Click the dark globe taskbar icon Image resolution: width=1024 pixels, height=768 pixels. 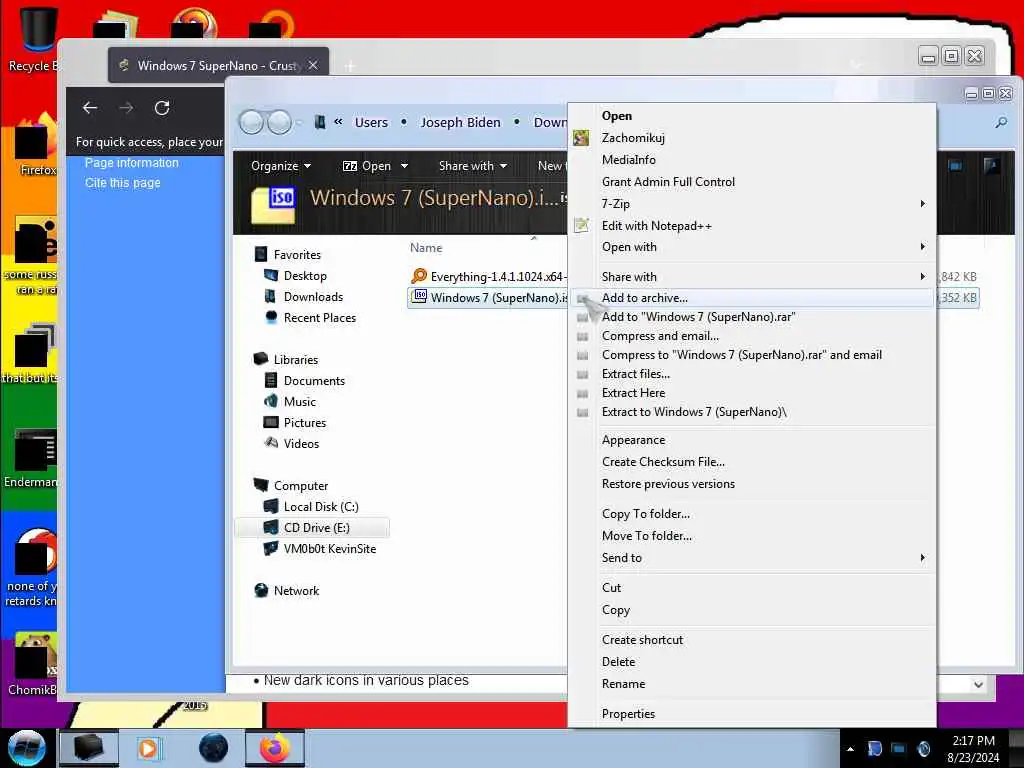(x=214, y=748)
